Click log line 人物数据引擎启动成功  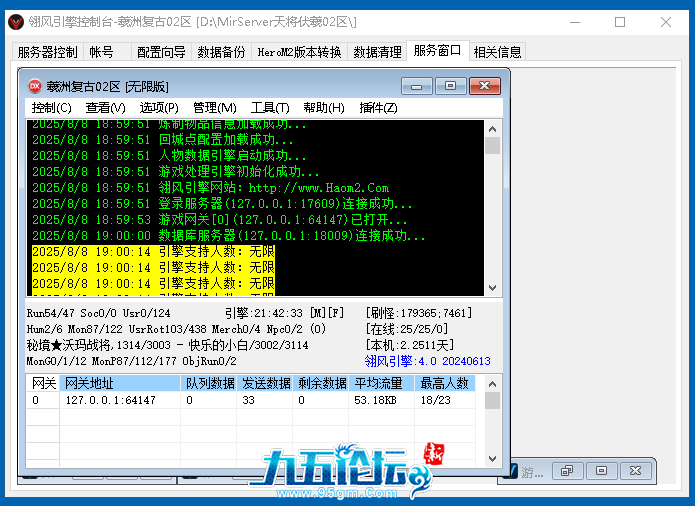169,156
